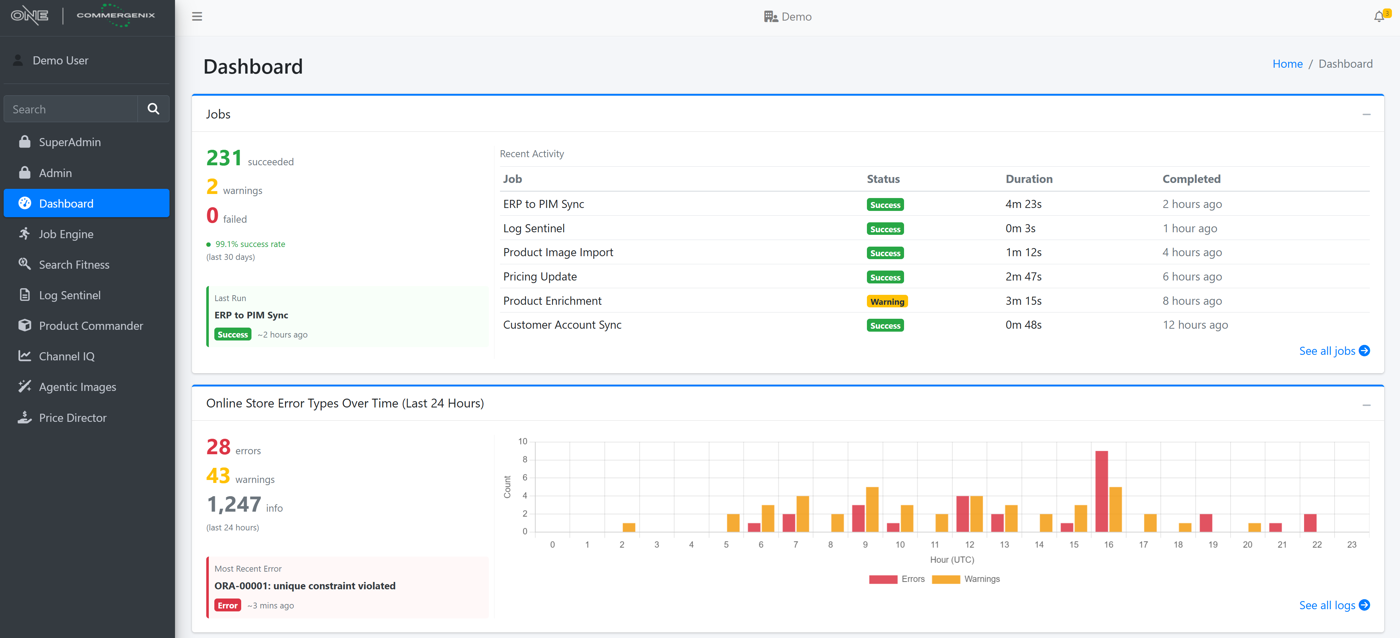Select the Product Image Import job row
Viewport: 1400px width, 638px height.
[x=935, y=252]
